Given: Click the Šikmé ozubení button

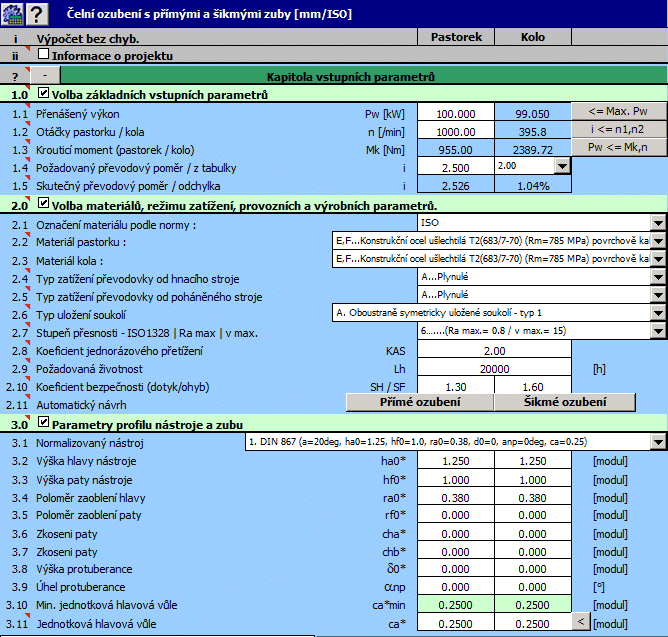Looking at the screenshot, I should click(x=565, y=402).
